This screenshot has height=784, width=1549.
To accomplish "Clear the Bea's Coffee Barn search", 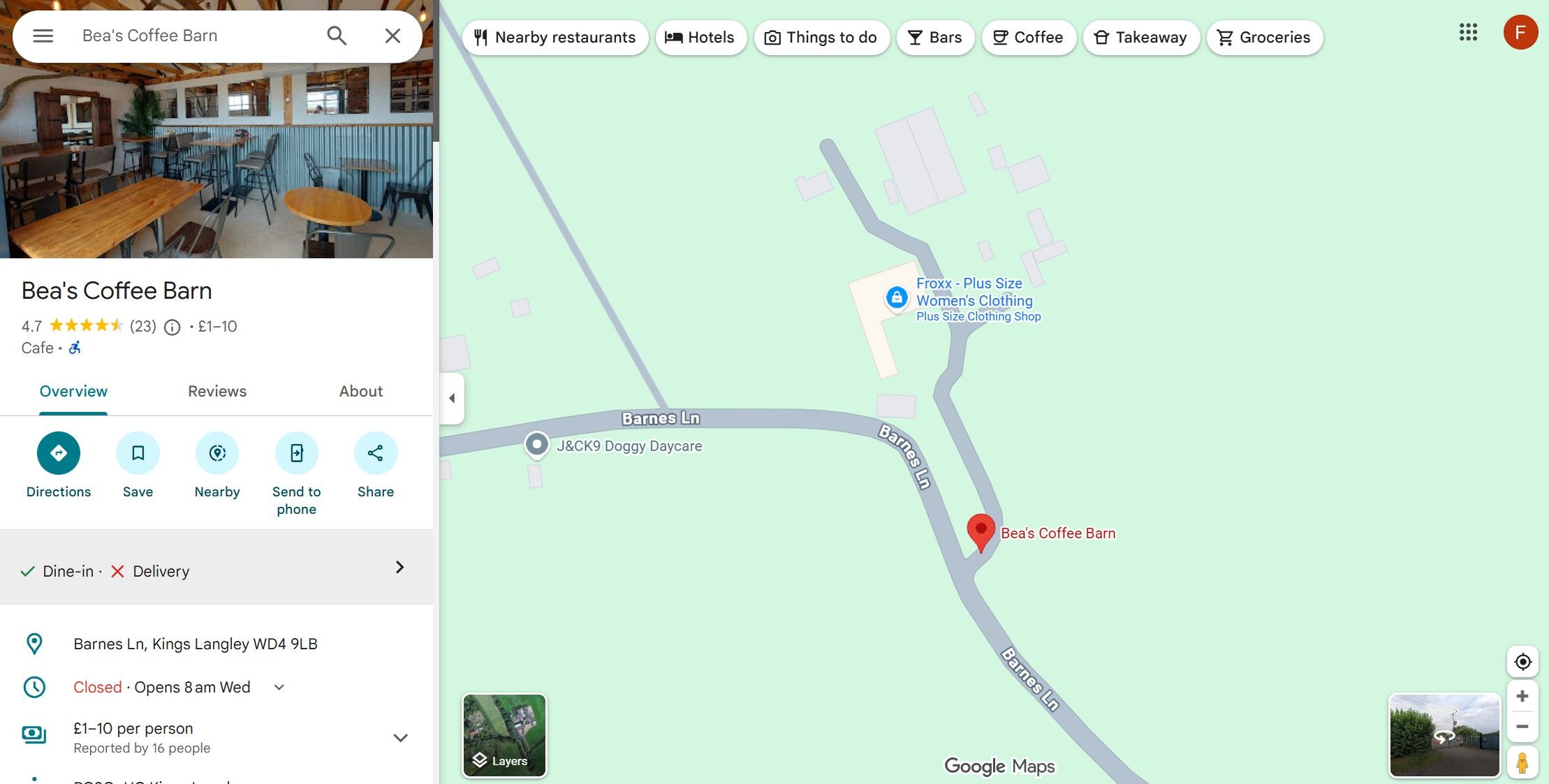I will [392, 36].
